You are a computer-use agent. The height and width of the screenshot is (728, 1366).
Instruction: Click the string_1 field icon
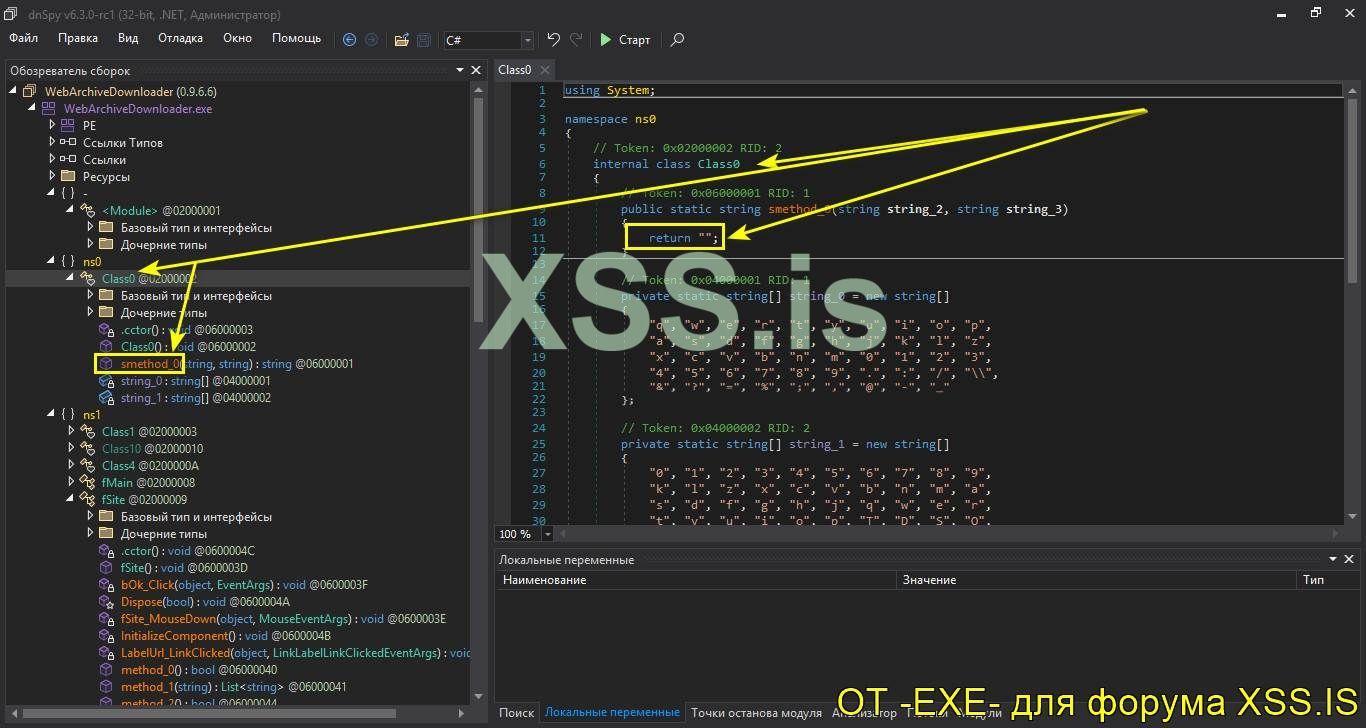[106, 398]
